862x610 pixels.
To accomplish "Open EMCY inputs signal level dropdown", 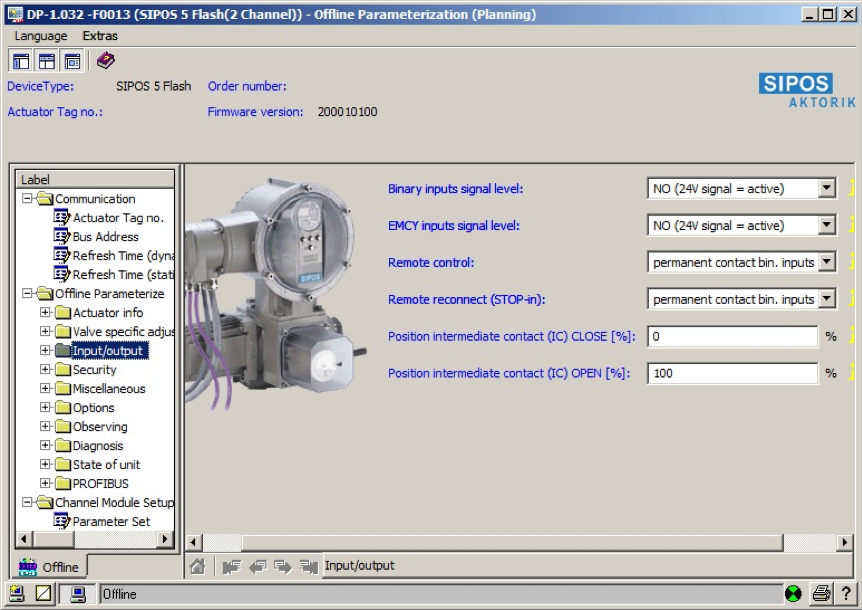I will (x=826, y=225).
